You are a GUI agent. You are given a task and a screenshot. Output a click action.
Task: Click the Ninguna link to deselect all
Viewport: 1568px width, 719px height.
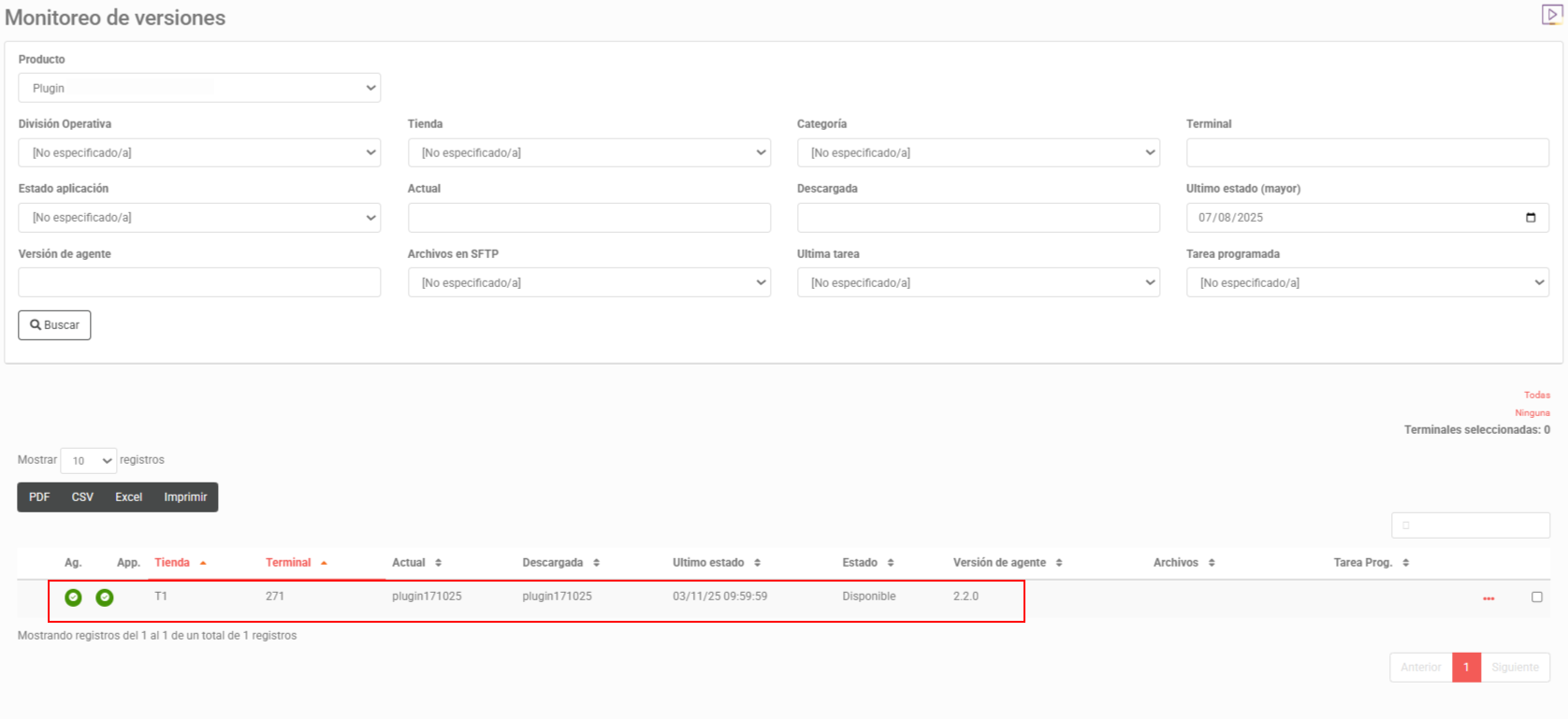point(1532,412)
